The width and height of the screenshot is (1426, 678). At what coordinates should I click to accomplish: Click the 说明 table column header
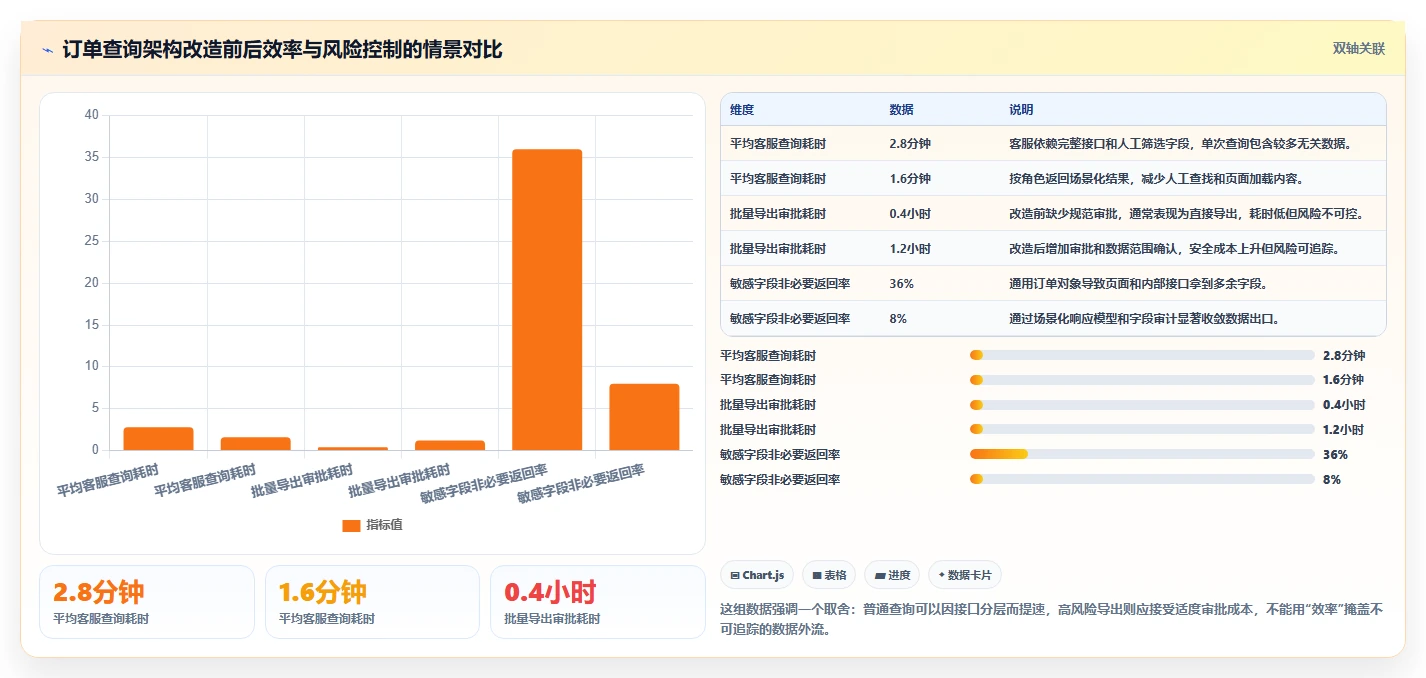pos(1021,109)
